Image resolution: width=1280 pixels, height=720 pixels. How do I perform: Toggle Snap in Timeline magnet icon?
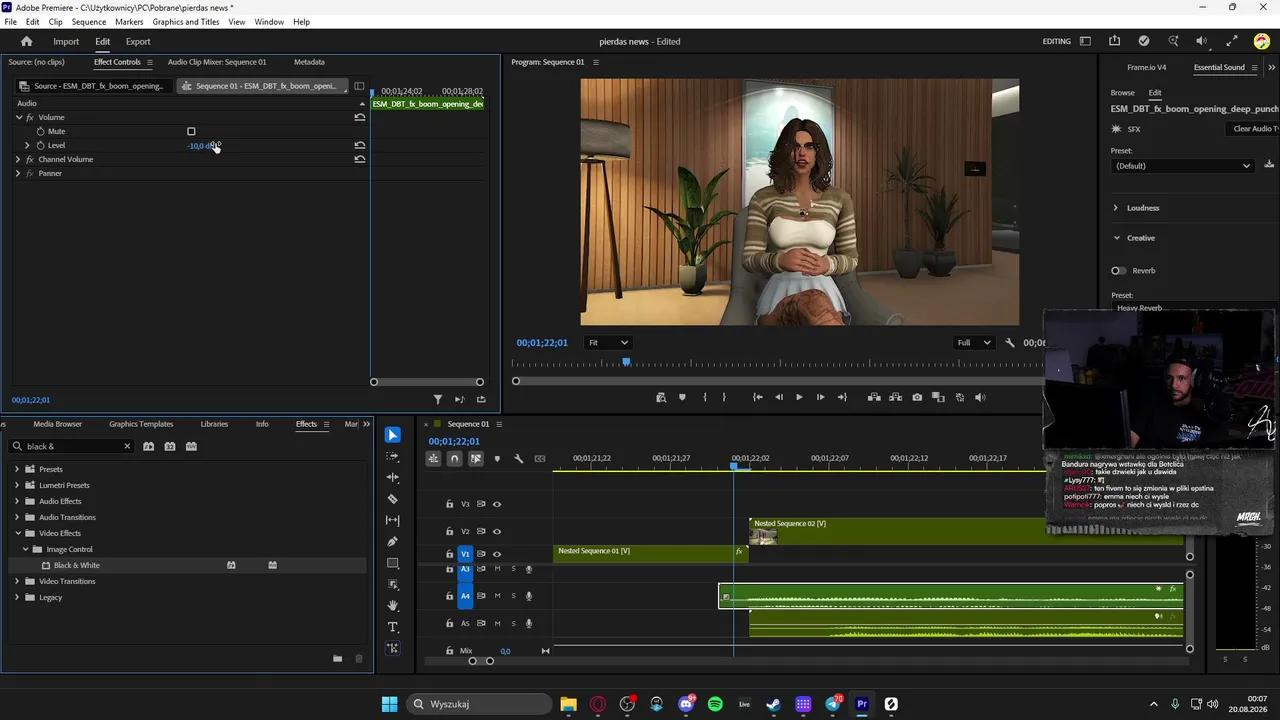[454, 459]
